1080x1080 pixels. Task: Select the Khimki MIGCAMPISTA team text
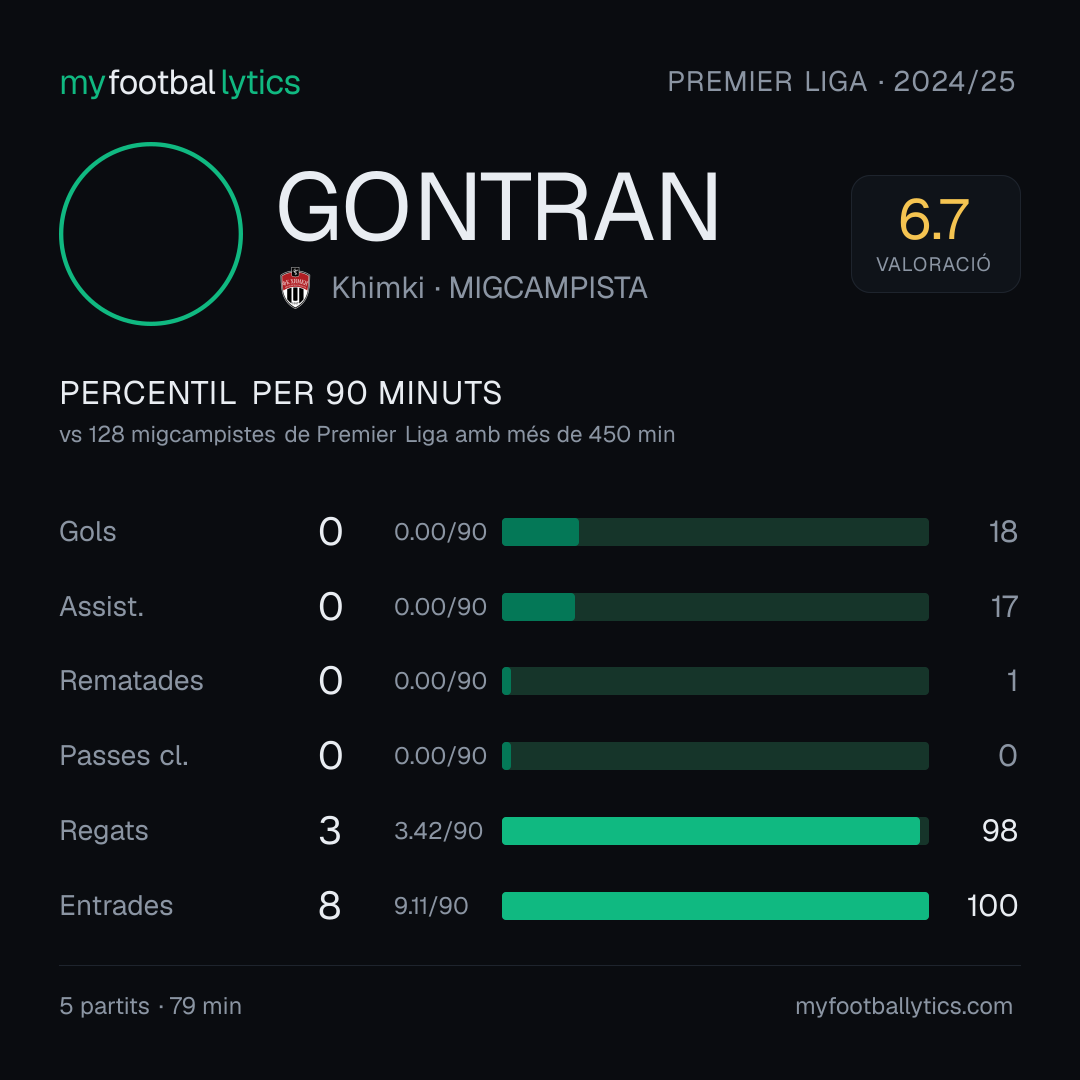pyautogui.click(x=490, y=288)
